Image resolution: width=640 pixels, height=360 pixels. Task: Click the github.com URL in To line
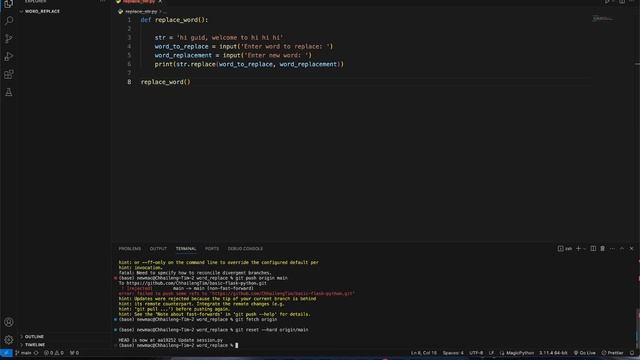pyautogui.click(x=196, y=283)
